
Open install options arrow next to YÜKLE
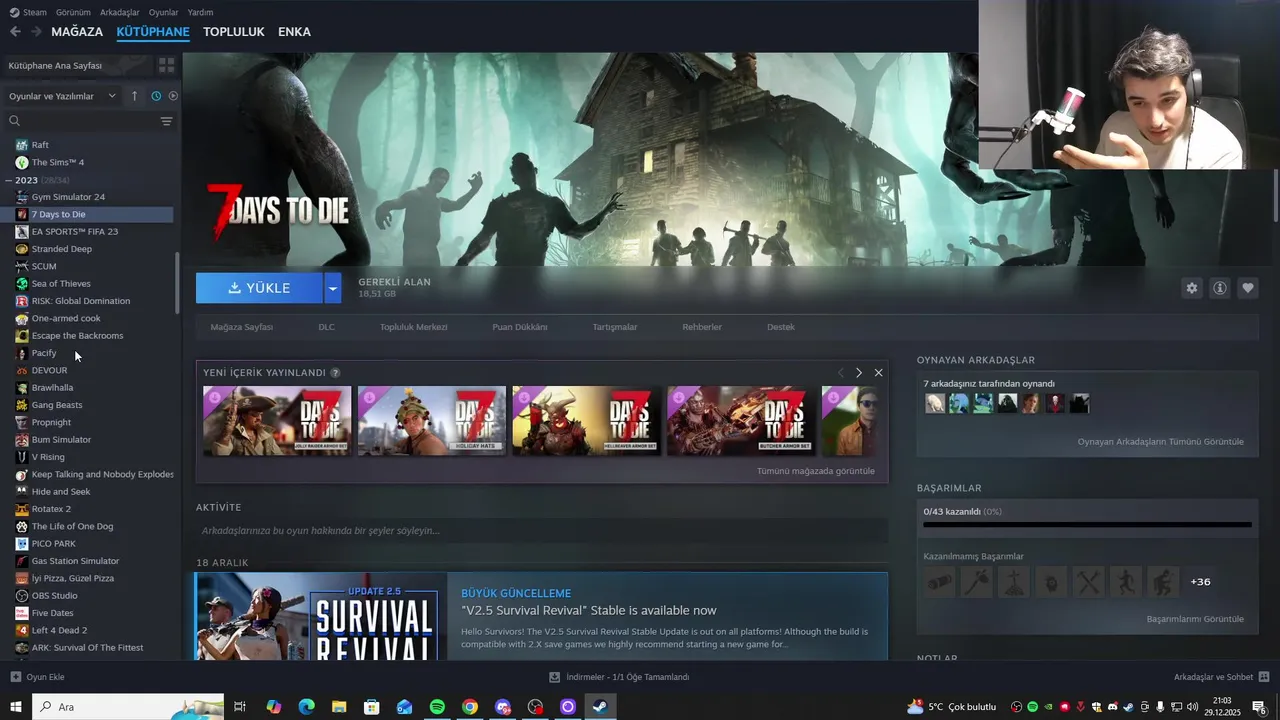pos(333,288)
